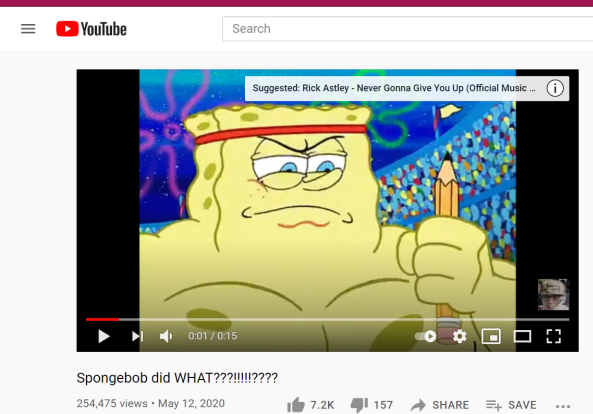Enable miniplayer mode
This screenshot has width=593, height=414.
(491, 336)
